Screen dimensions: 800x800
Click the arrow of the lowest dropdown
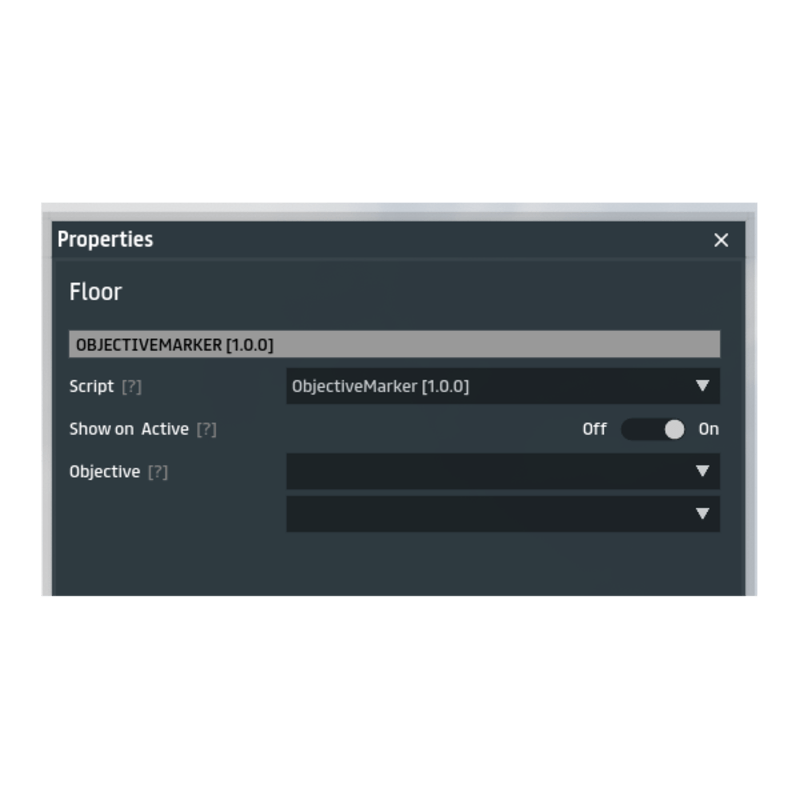[703, 514]
